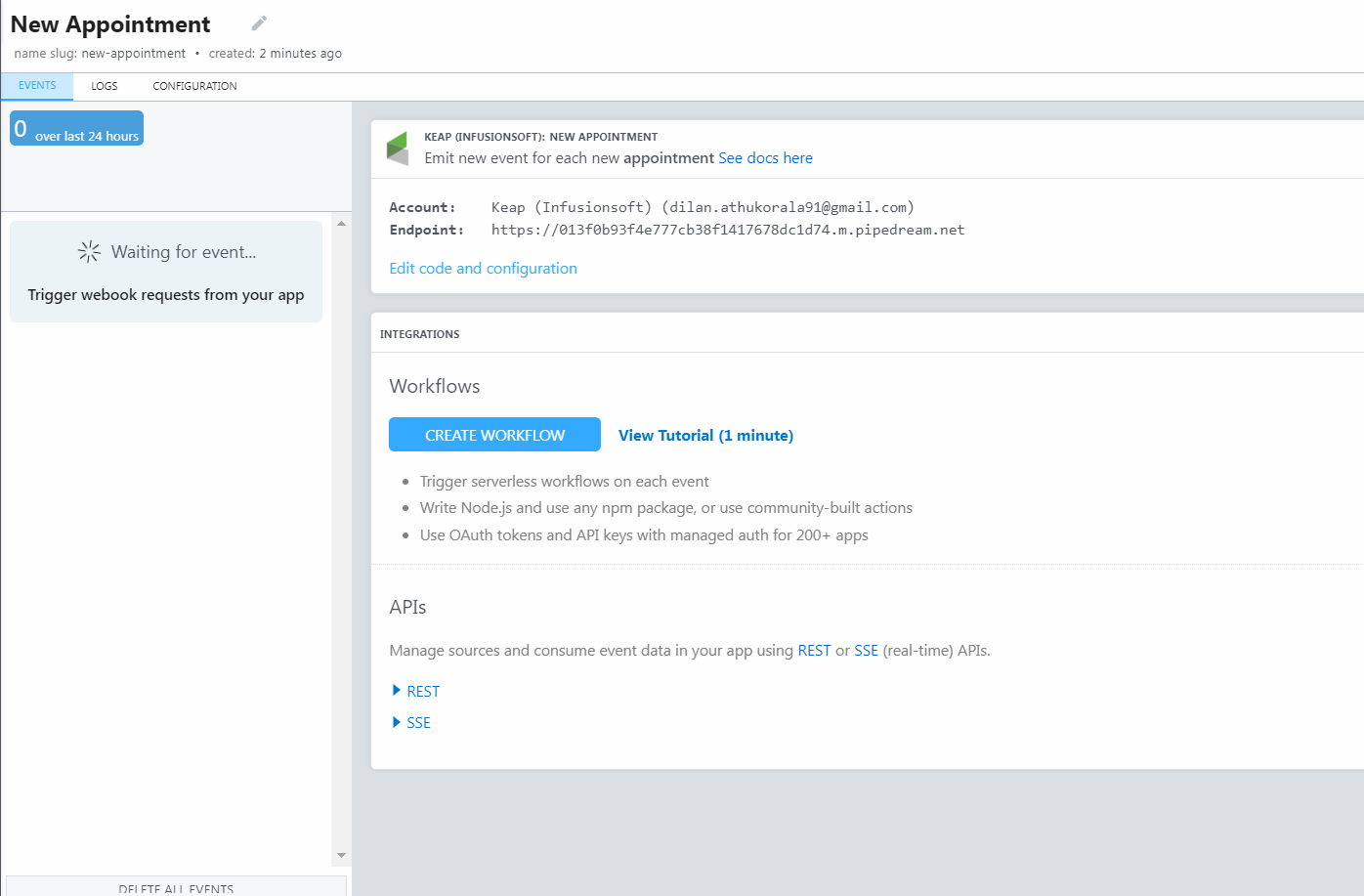This screenshot has height=896, width=1364.
Task: Click name slug new-appointment text
Action: tap(100, 54)
